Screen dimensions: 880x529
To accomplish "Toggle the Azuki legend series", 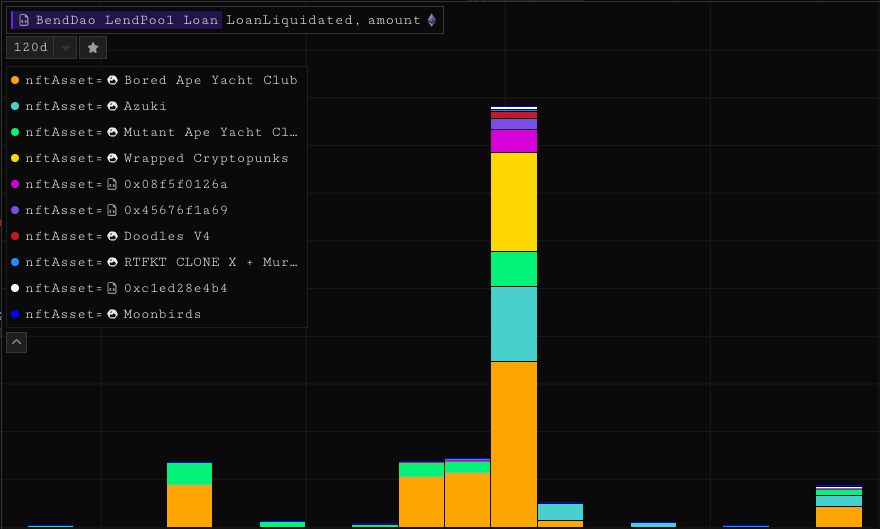I will coord(157,106).
